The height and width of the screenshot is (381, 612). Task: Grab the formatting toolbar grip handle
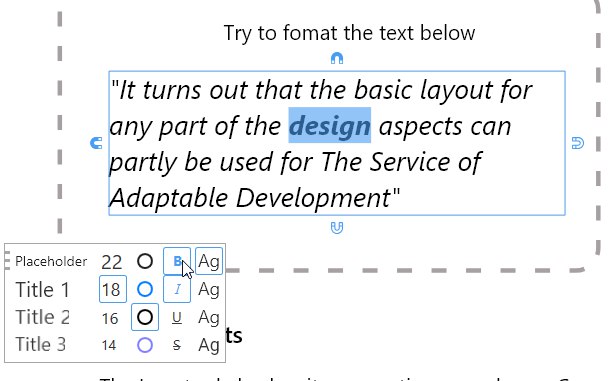pos(7,261)
